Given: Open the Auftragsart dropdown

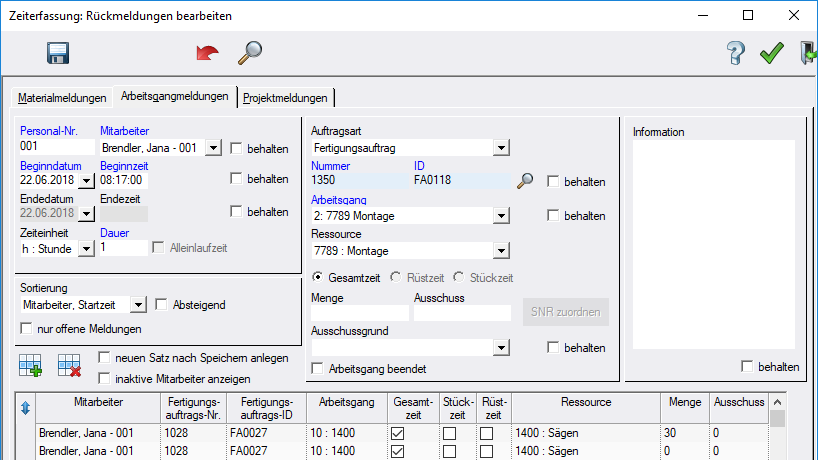Looking at the screenshot, I should click(x=500, y=148).
